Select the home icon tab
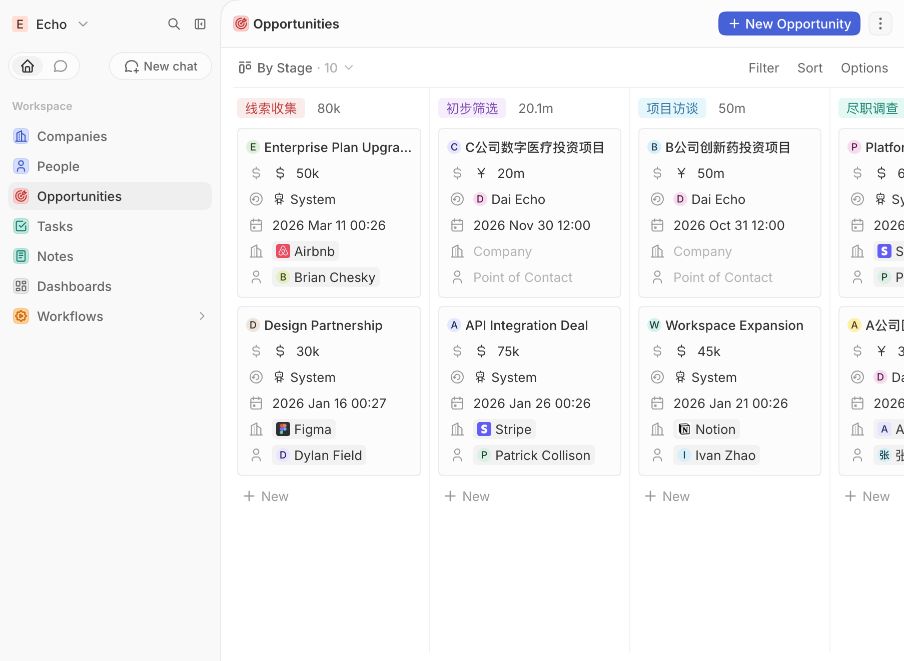 pyautogui.click(x=28, y=66)
